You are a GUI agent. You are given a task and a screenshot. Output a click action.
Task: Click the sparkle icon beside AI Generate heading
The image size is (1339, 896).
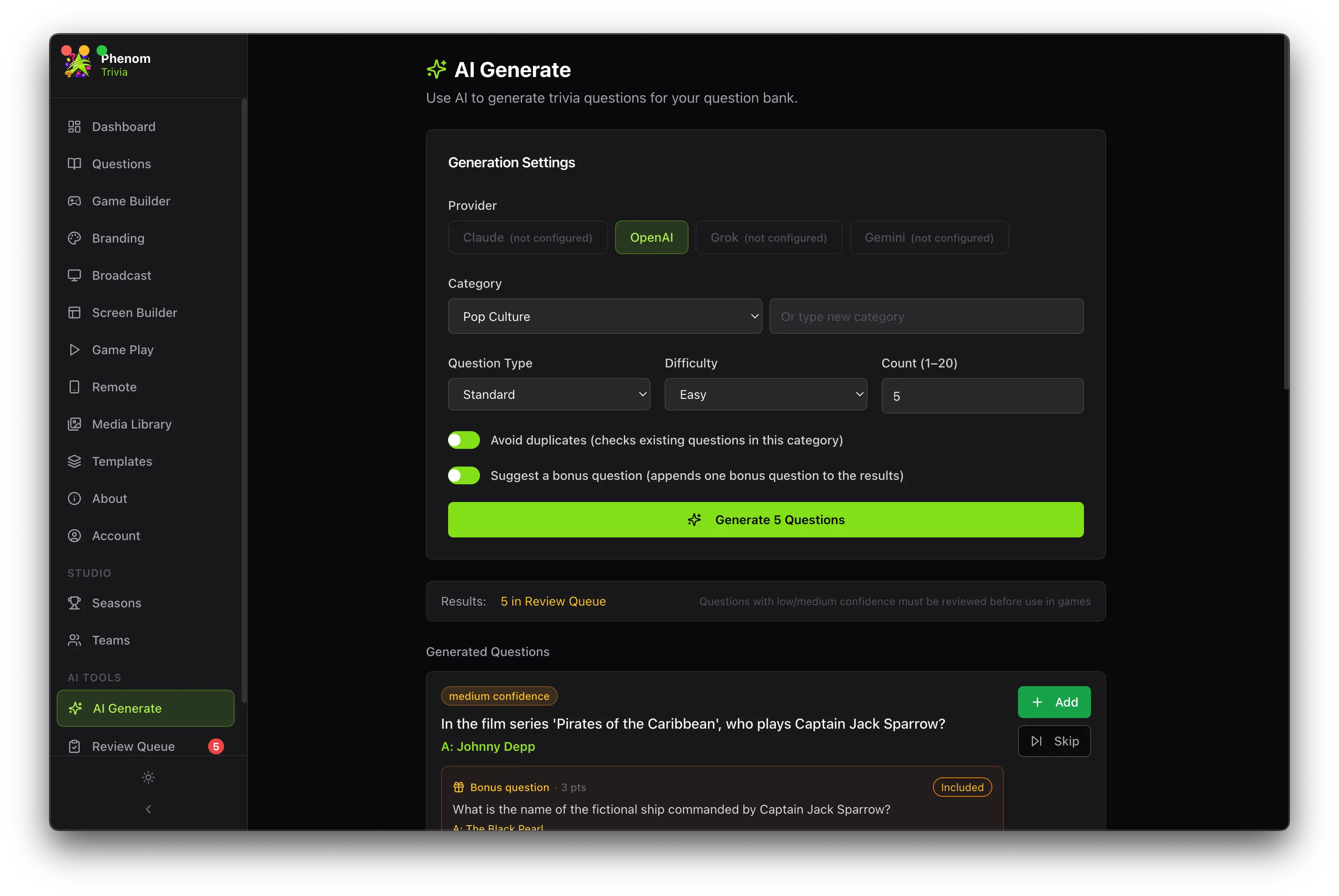[x=437, y=69]
